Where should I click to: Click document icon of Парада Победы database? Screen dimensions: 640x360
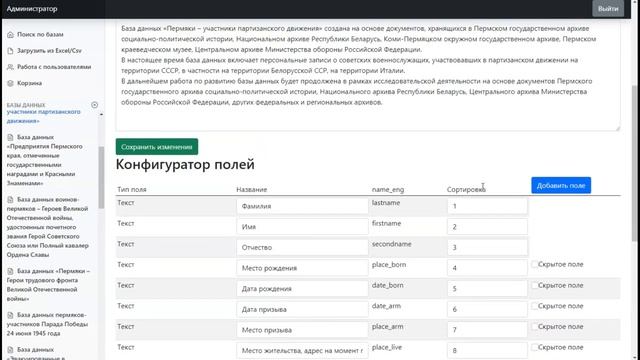click(x=11, y=315)
